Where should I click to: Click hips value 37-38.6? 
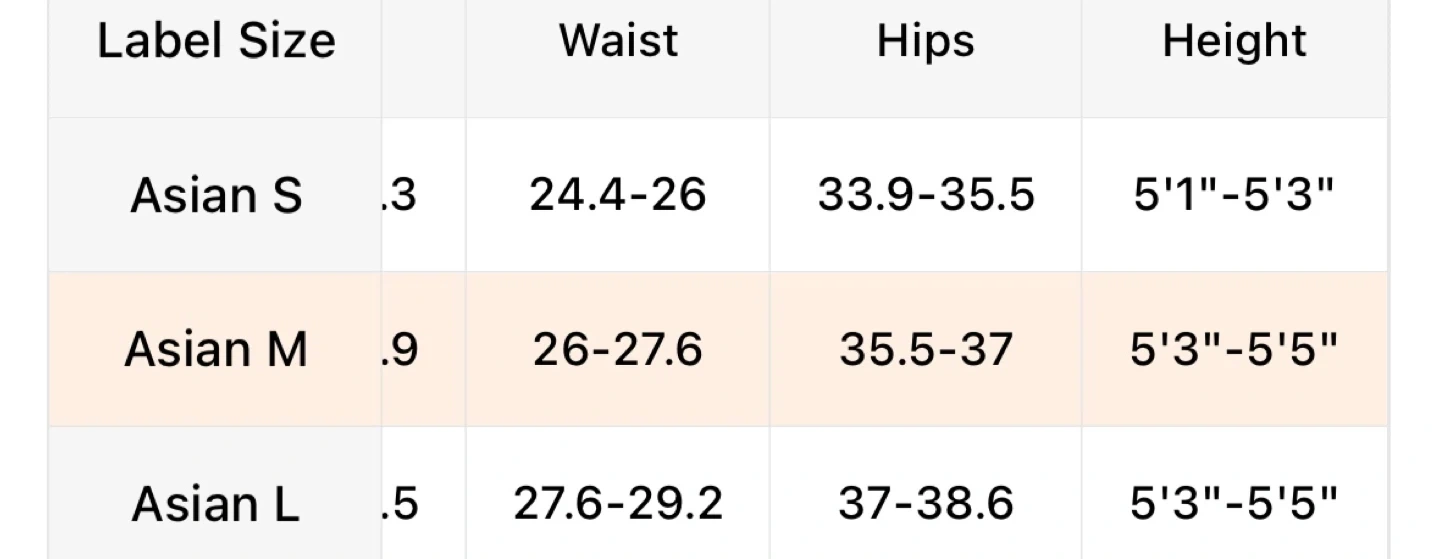[925, 504]
